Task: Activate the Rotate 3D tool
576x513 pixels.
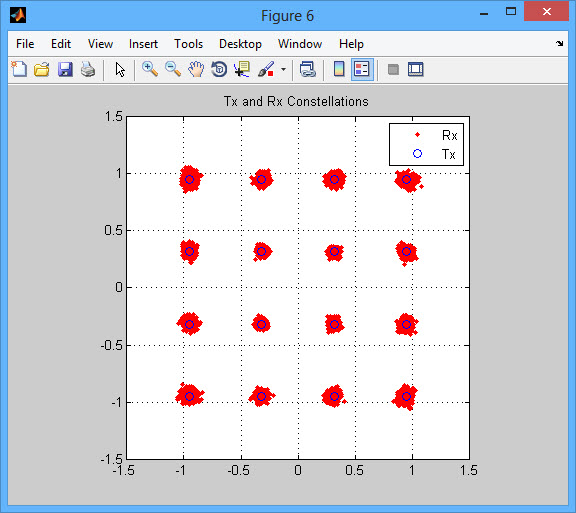Action: [219, 69]
